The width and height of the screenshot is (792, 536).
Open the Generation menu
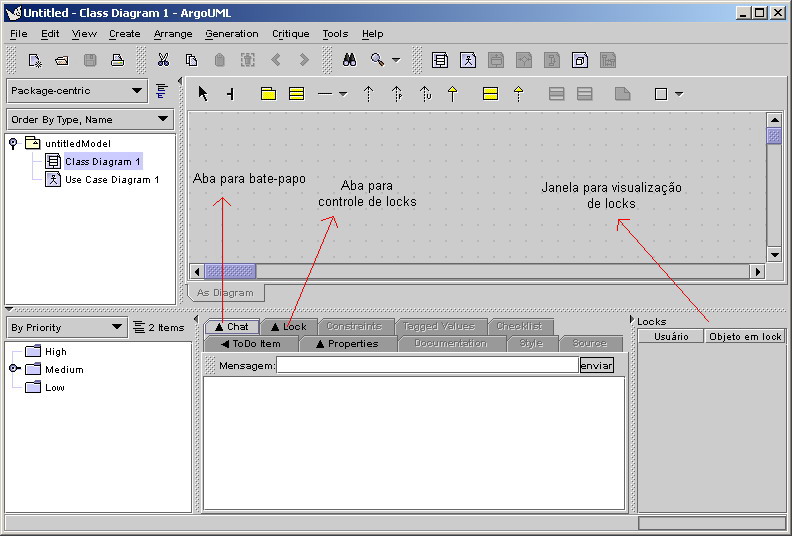tap(231, 34)
